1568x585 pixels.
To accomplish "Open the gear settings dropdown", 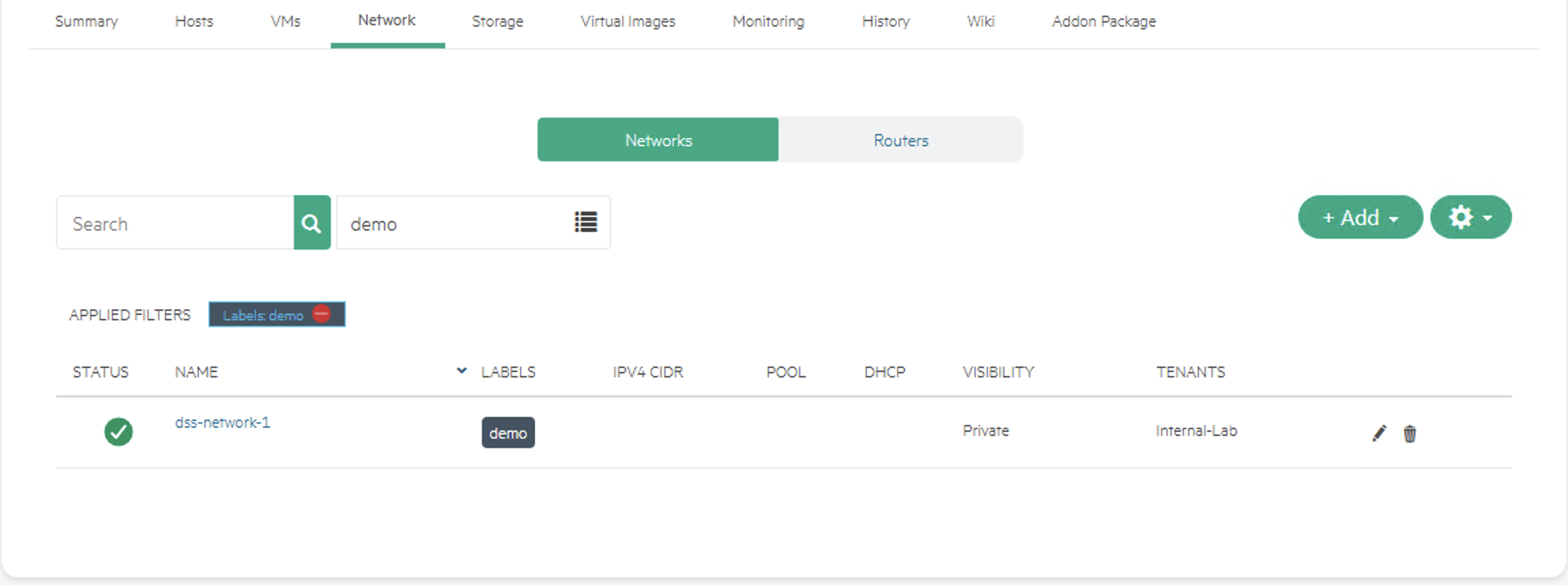I will [1470, 218].
